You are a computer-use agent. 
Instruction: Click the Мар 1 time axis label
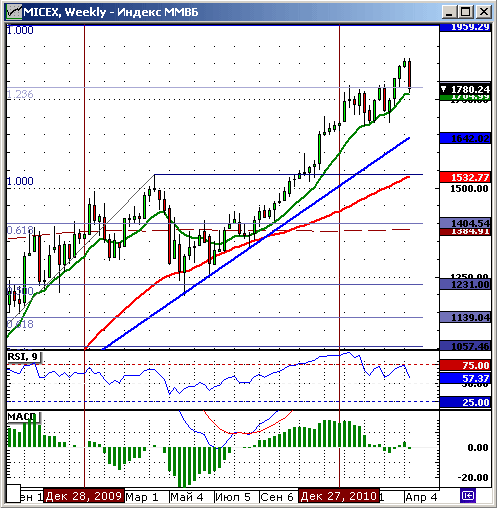[142, 497]
